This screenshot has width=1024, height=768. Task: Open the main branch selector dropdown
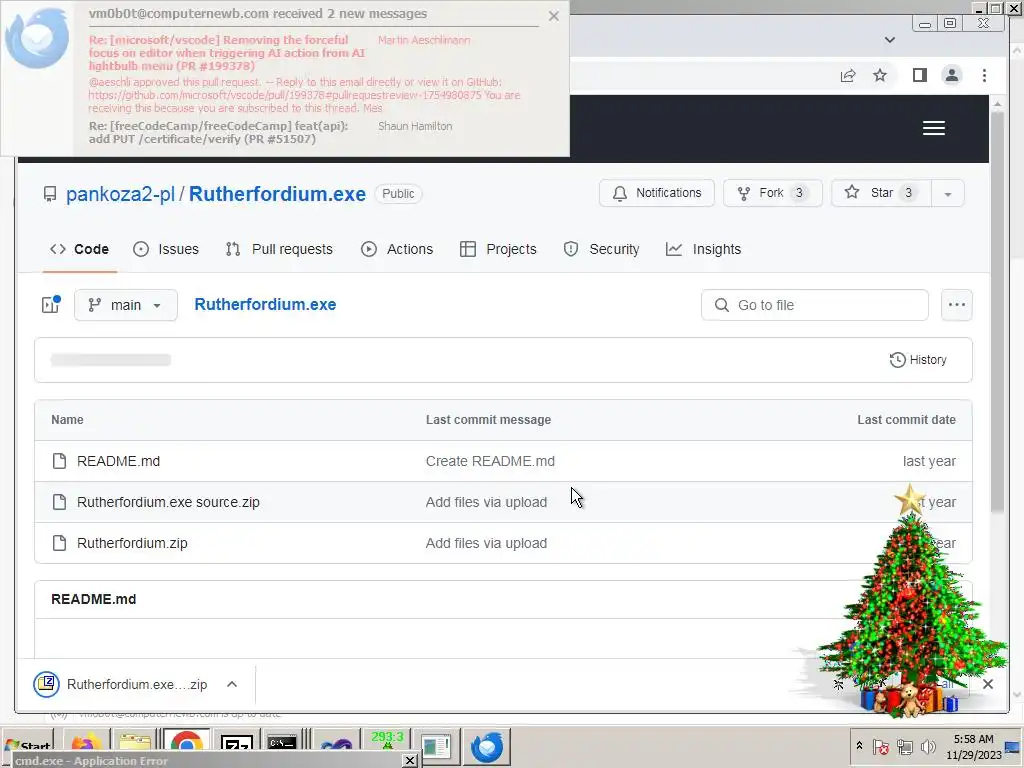[125, 305]
